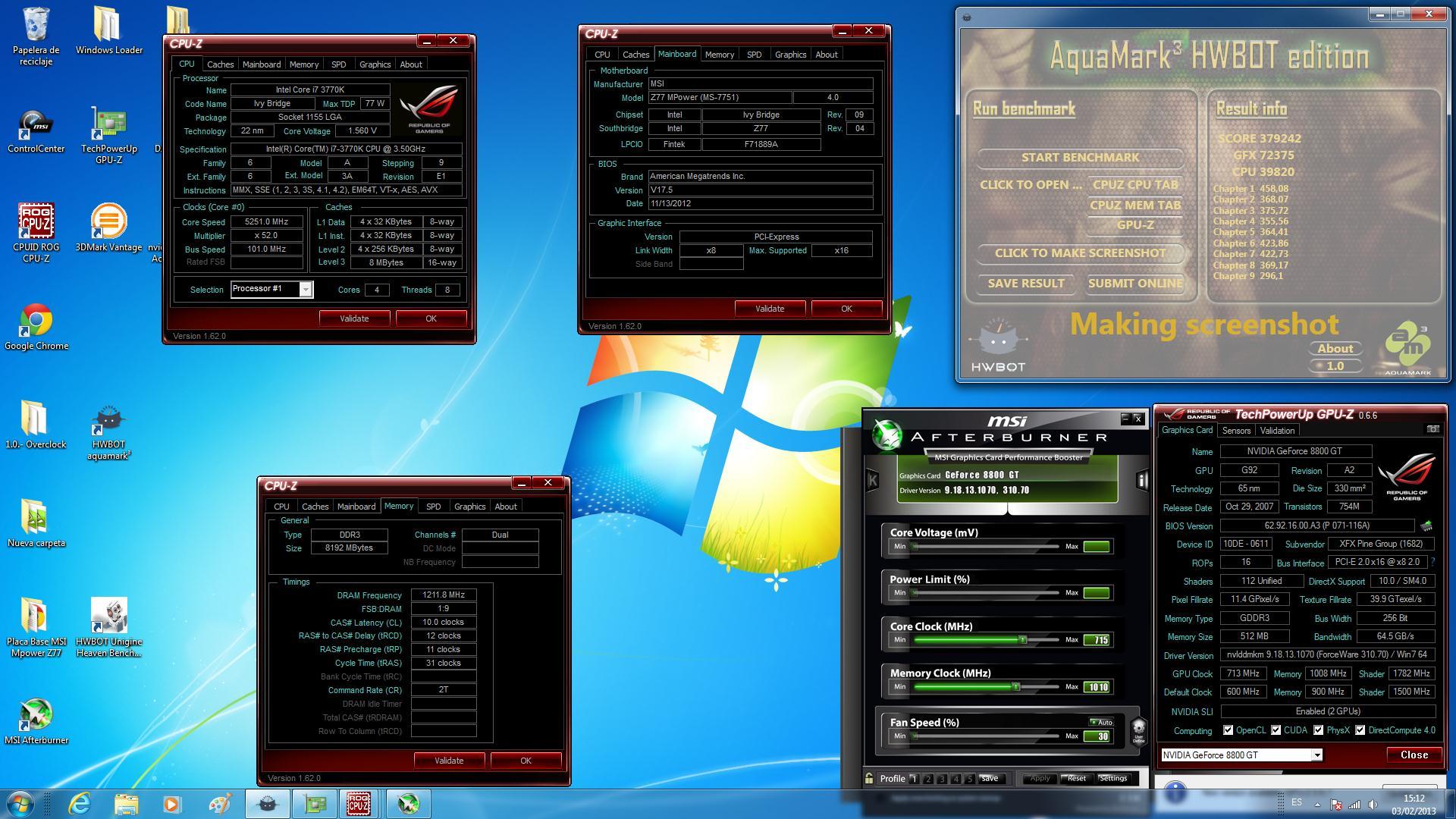Toggle DirectCompute 4.0 checkbox in GPU-Z

point(1360,730)
